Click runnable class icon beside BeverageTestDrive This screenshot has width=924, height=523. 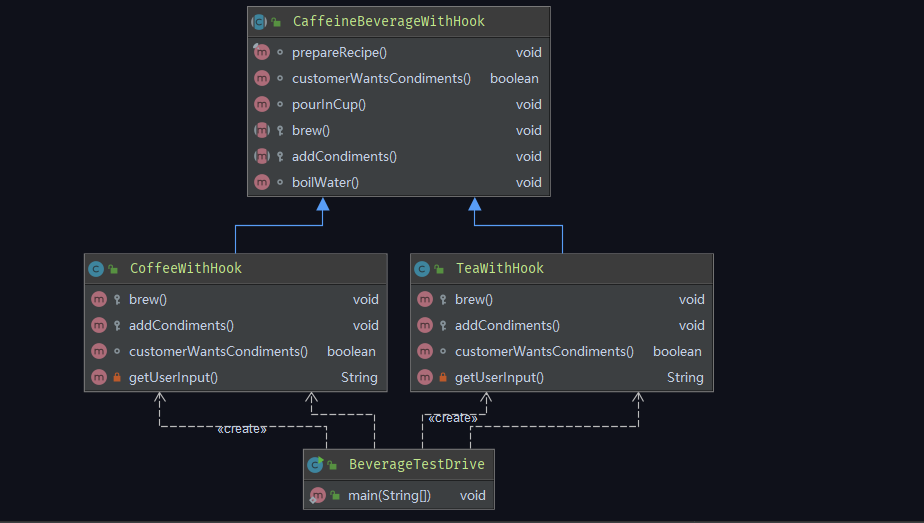(315, 465)
